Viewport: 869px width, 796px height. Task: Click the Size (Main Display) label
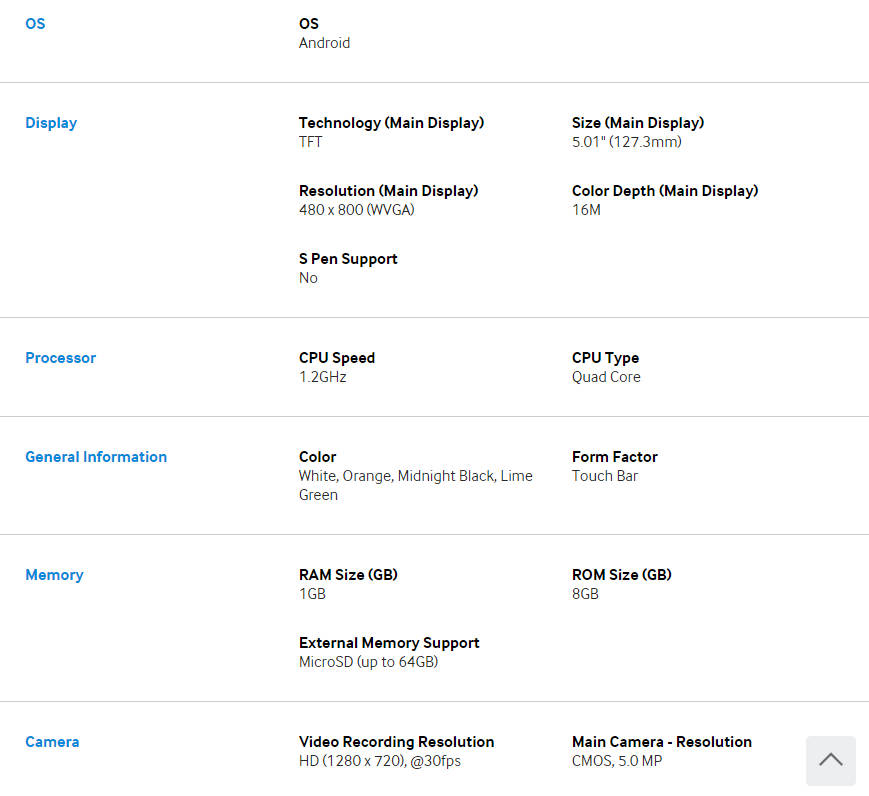click(x=638, y=123)
